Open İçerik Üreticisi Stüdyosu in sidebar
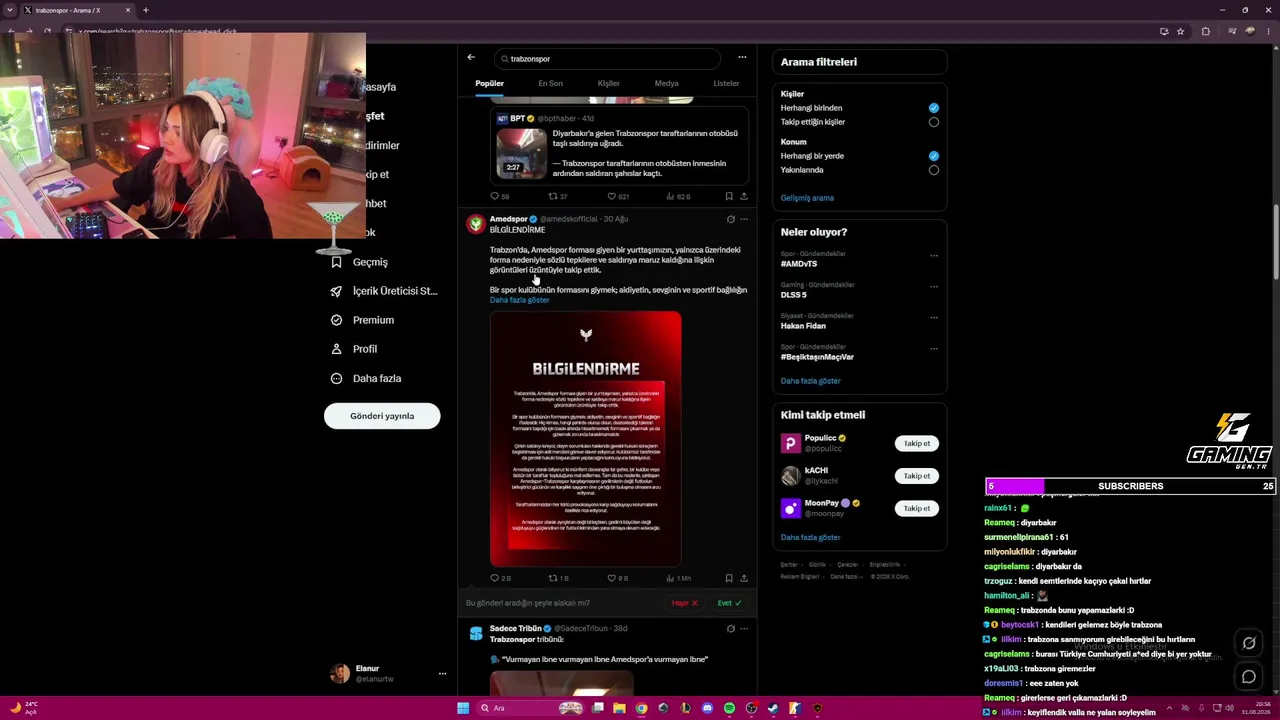Image resolution: width=1280 pixels, height=720 pixels. pos(384,291)
